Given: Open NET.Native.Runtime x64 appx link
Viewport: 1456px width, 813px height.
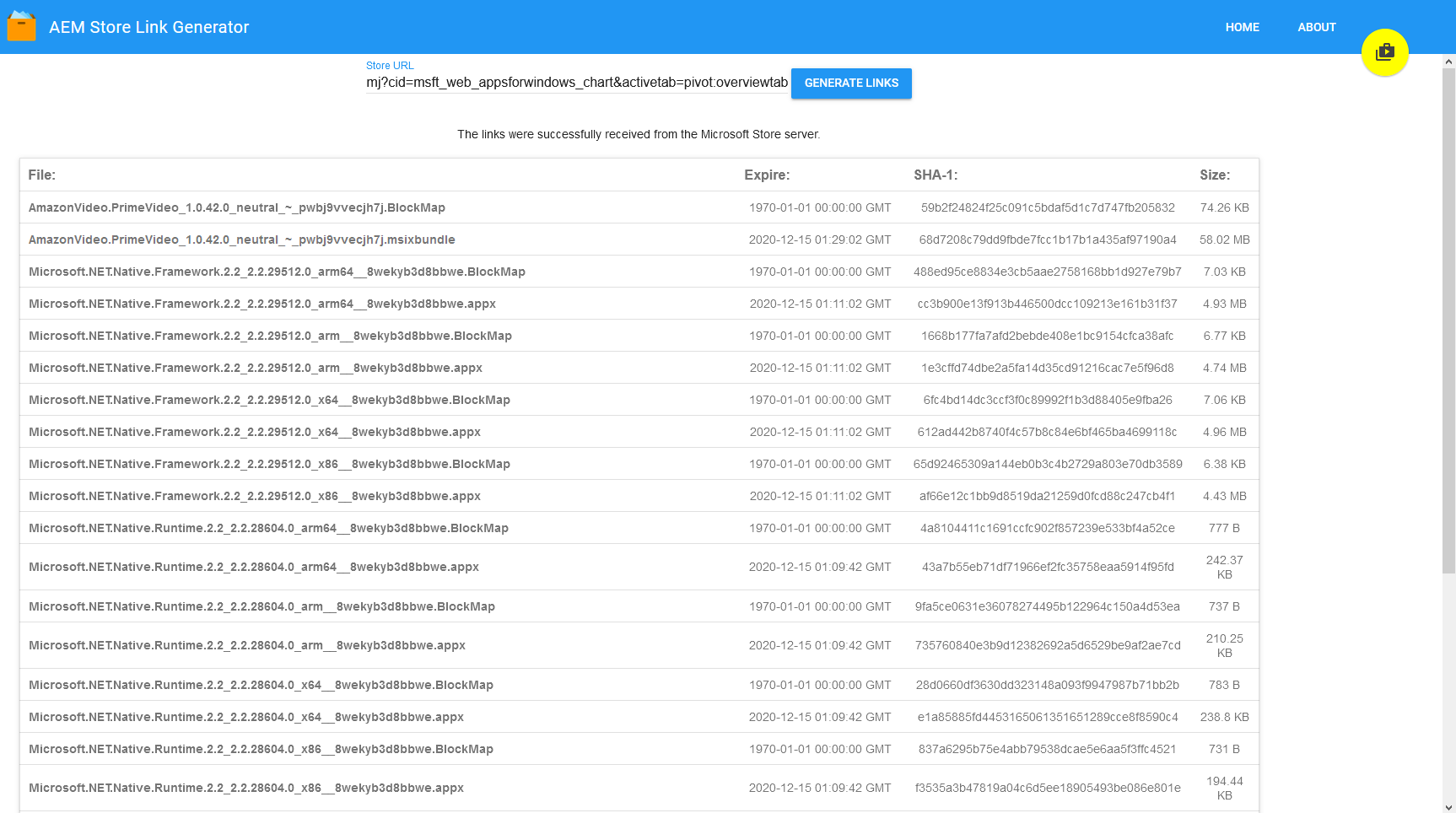Looking at the screenshot, I should coord(246,717).
